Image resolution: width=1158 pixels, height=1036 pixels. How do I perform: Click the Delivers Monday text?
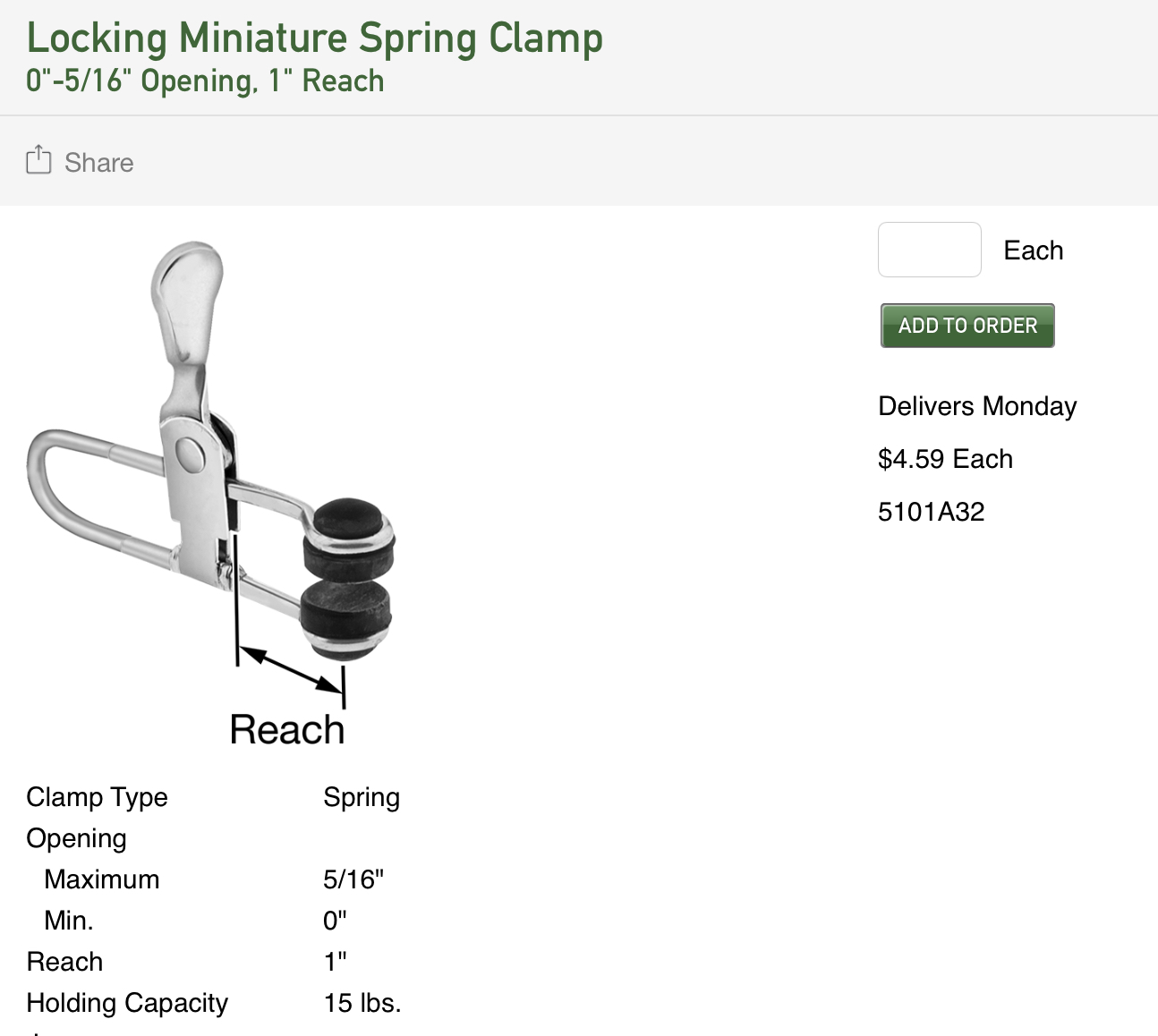(x=977, y=406)
